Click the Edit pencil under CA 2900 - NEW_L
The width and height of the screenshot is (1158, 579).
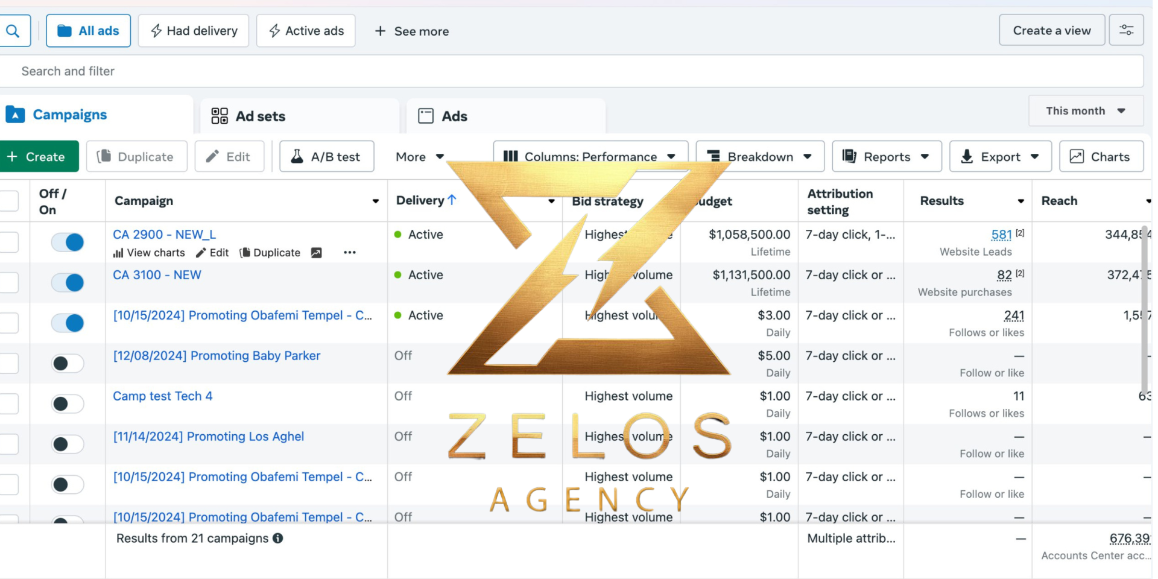(x=200, y=253)
